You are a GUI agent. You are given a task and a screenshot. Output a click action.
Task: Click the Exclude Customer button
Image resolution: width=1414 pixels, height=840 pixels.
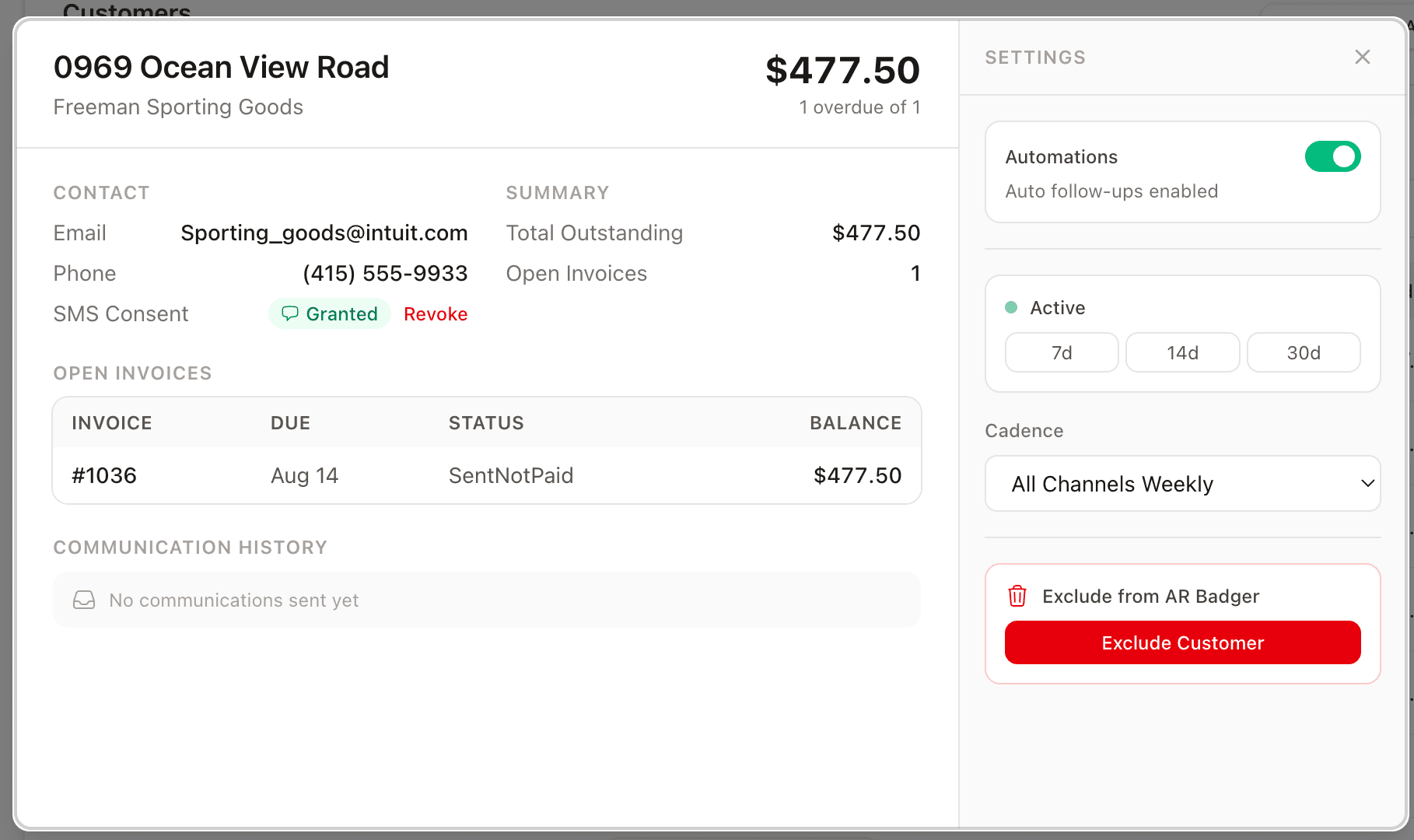click(x=1182, y=642)
